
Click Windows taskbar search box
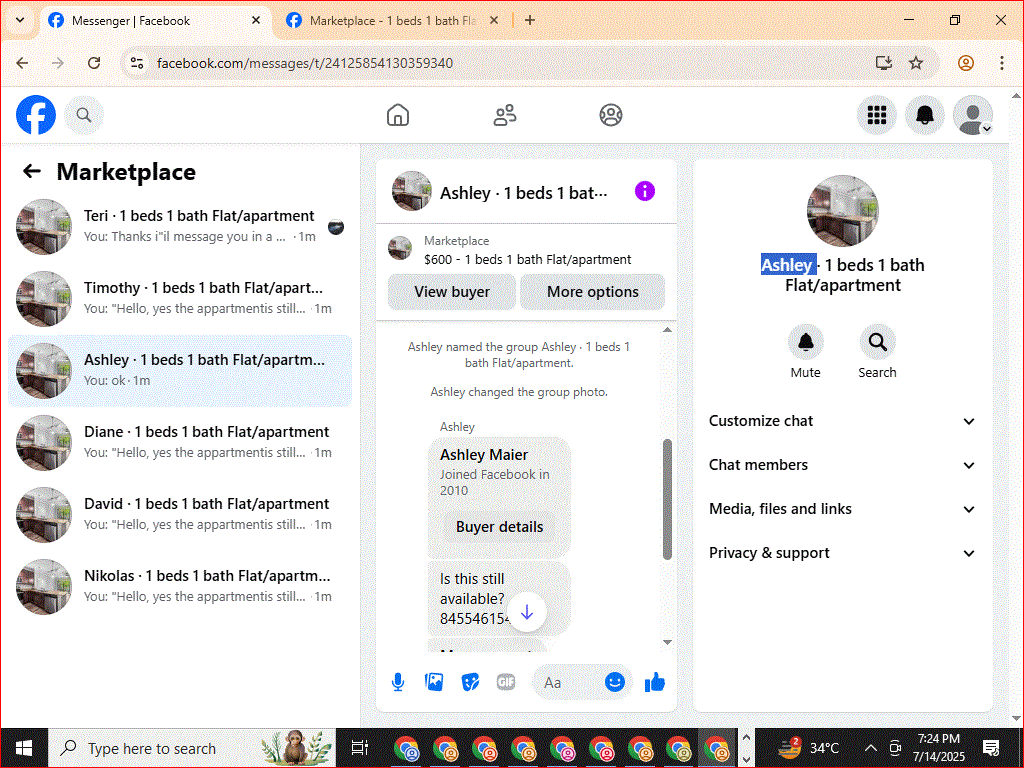(x=192, y=748)
